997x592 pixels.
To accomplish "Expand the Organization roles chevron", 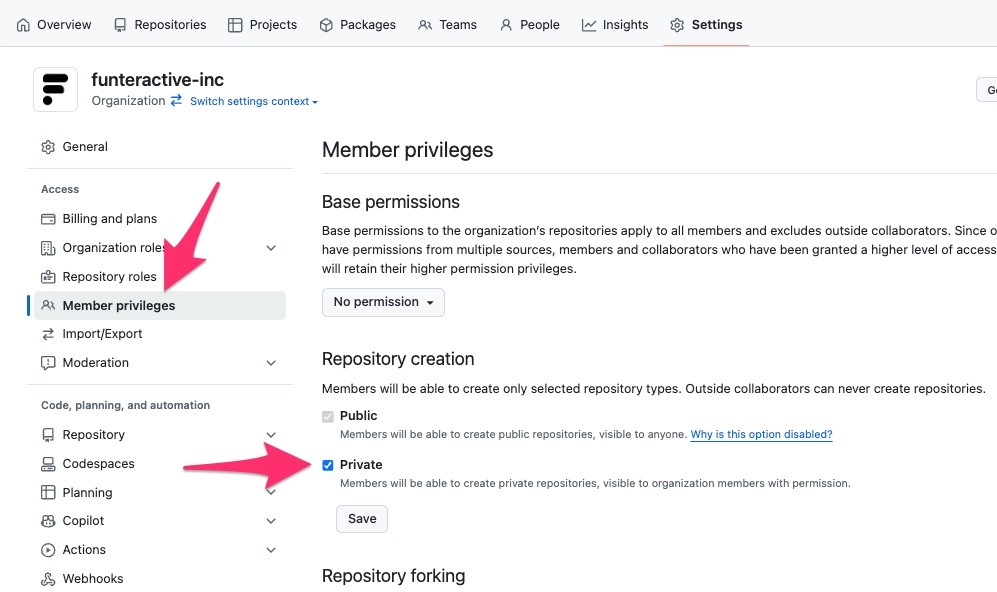I will [x=271, y=248].
